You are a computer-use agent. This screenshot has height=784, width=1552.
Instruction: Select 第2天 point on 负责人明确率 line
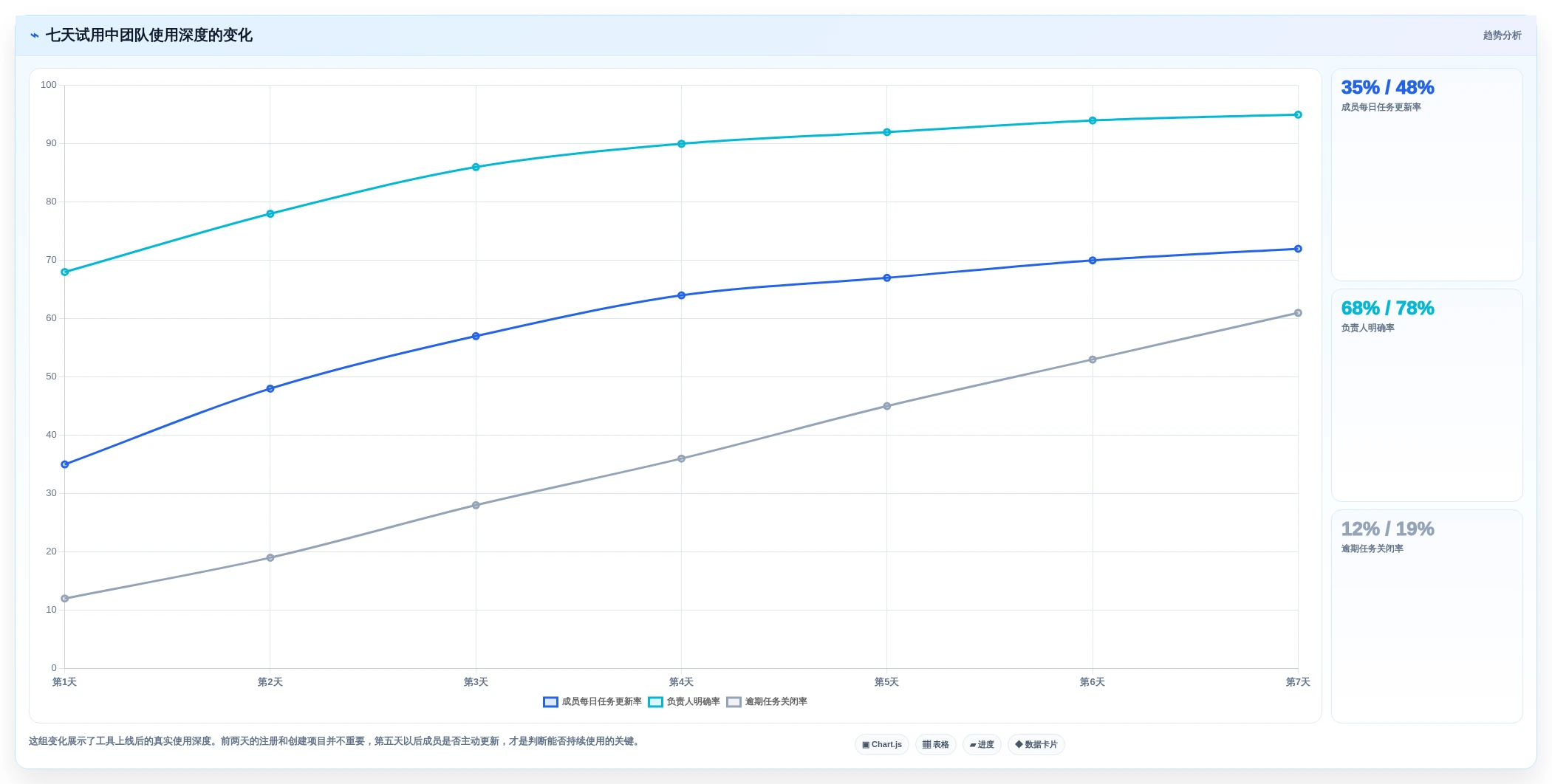pos(270,214)
